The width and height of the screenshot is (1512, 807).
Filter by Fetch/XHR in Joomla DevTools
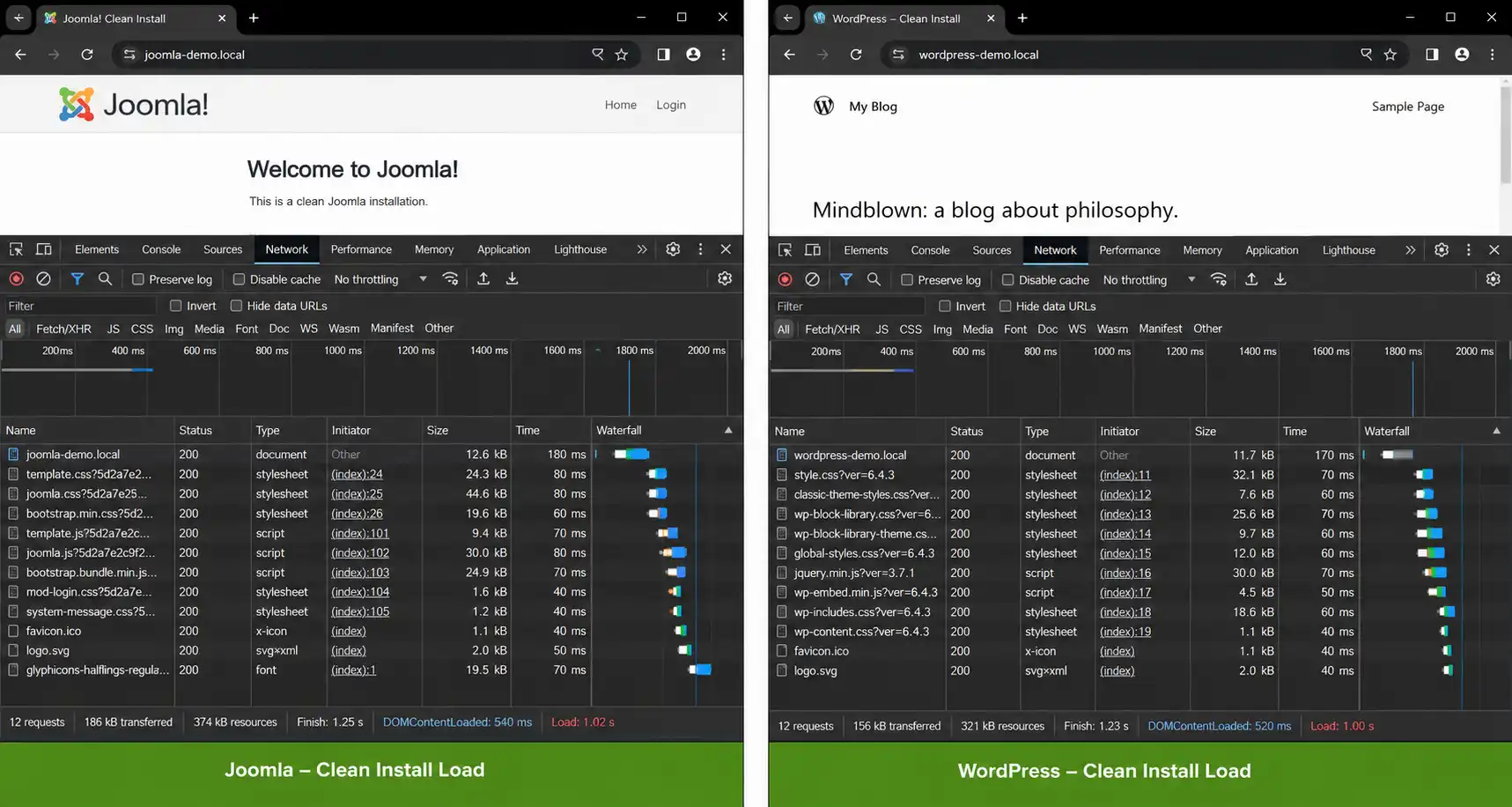tap(63, 329)
